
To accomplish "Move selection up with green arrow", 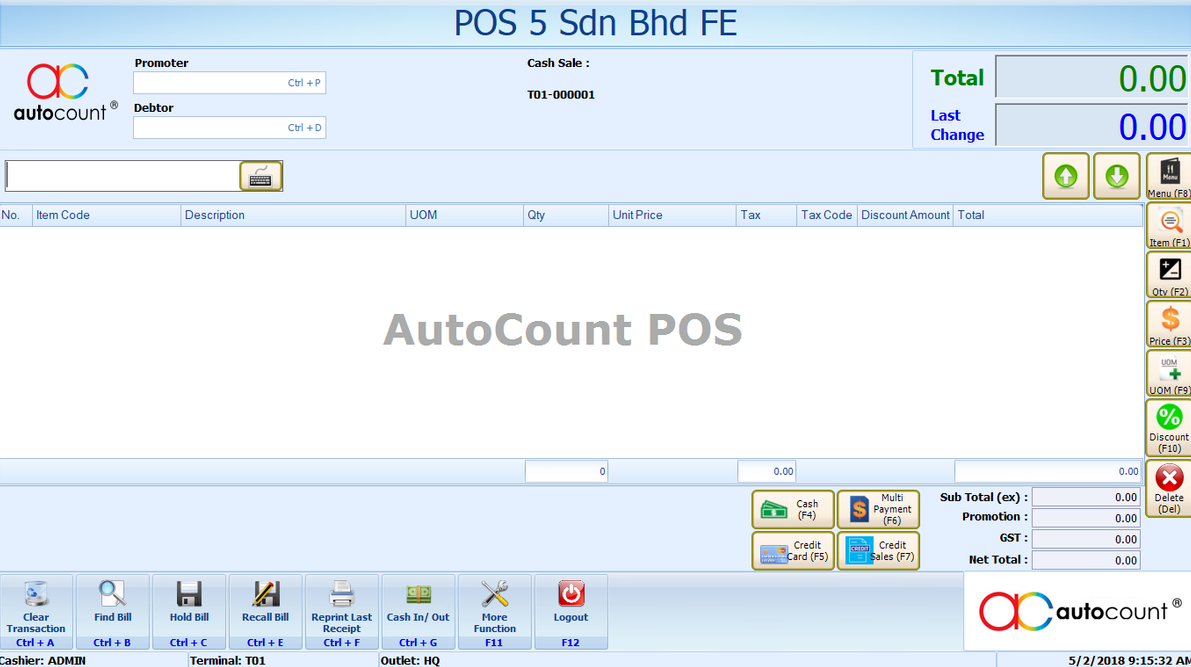I will 1066,176.
